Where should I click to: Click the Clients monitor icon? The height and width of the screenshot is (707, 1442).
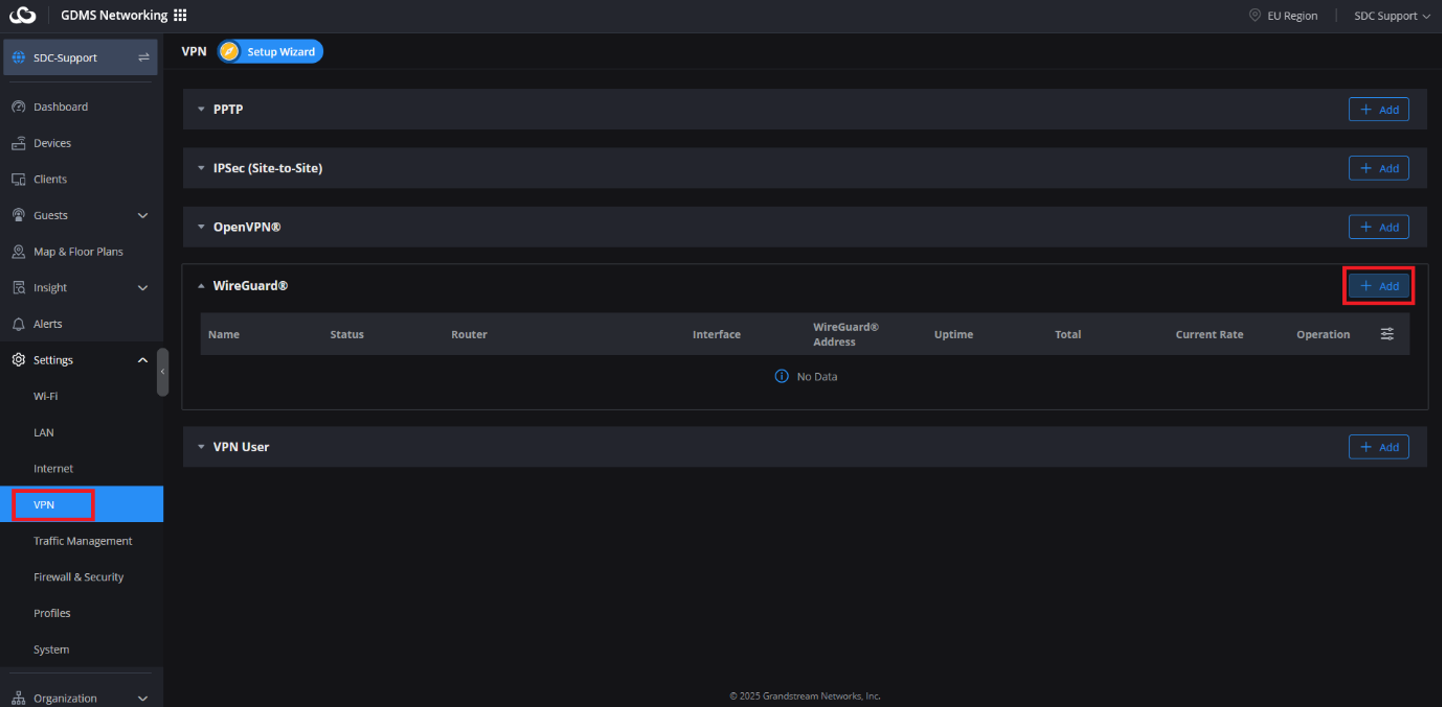point(18,179)
